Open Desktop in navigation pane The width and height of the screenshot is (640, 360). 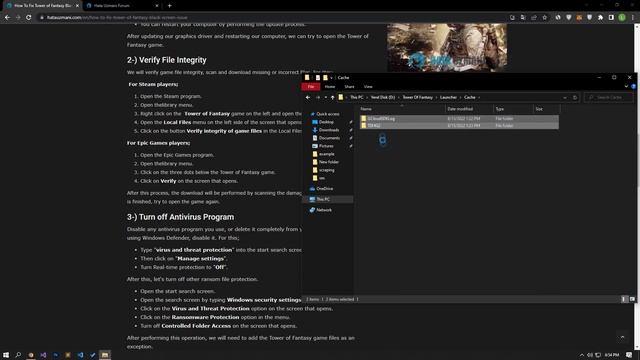click(326, 122)
